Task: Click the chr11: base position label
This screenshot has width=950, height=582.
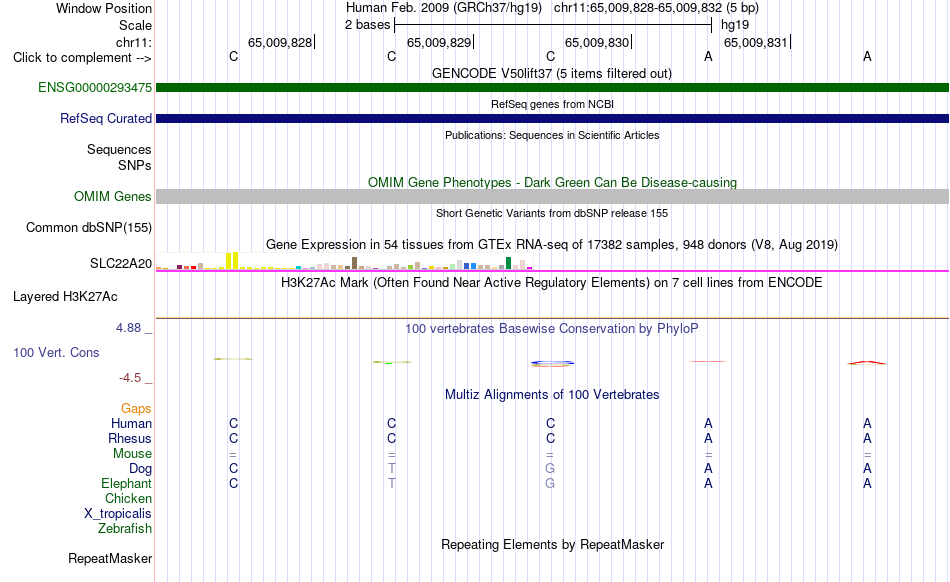Action: 133,42
